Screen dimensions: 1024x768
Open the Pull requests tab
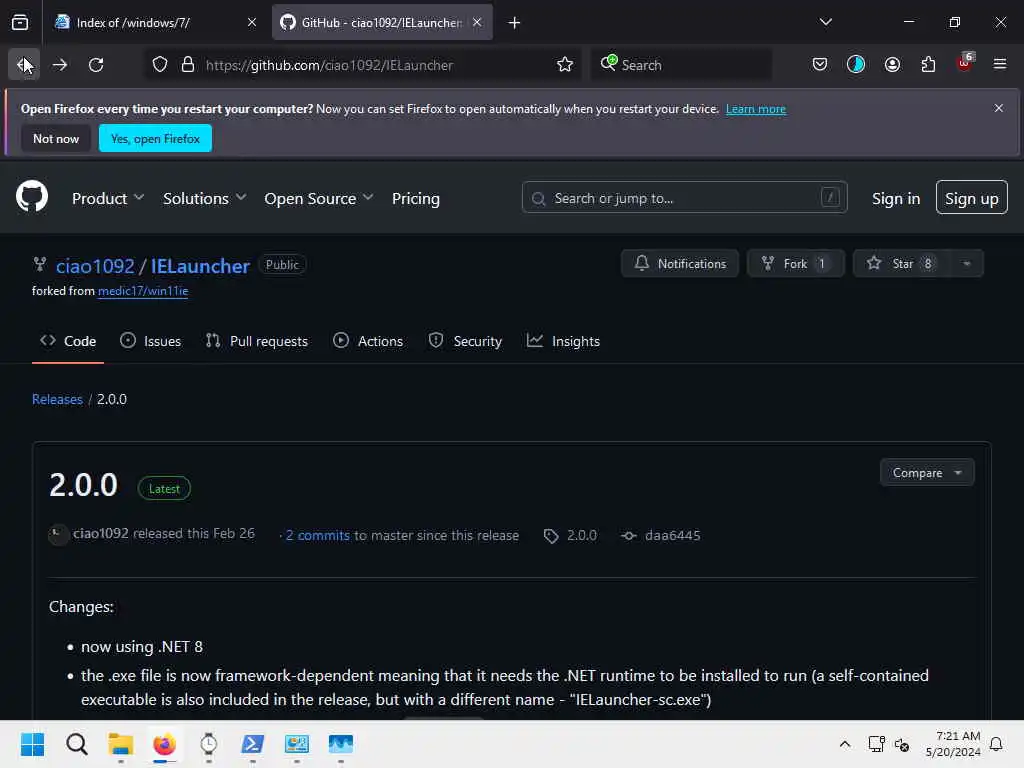pos(257,342)
